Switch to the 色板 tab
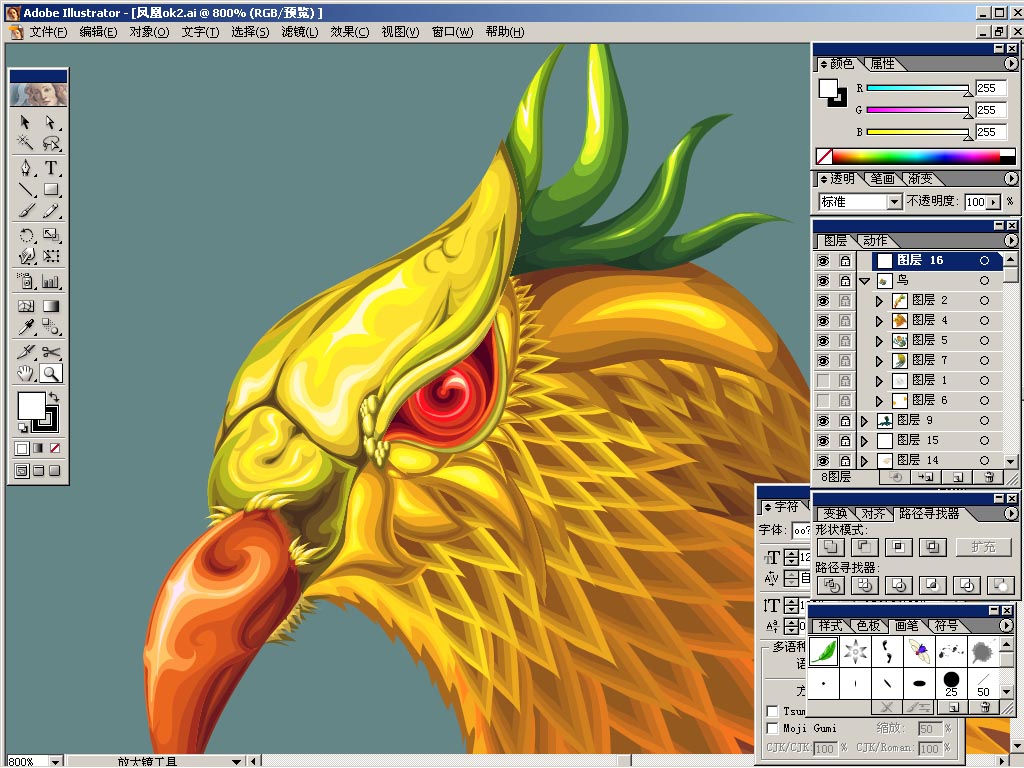 (869, 626)
